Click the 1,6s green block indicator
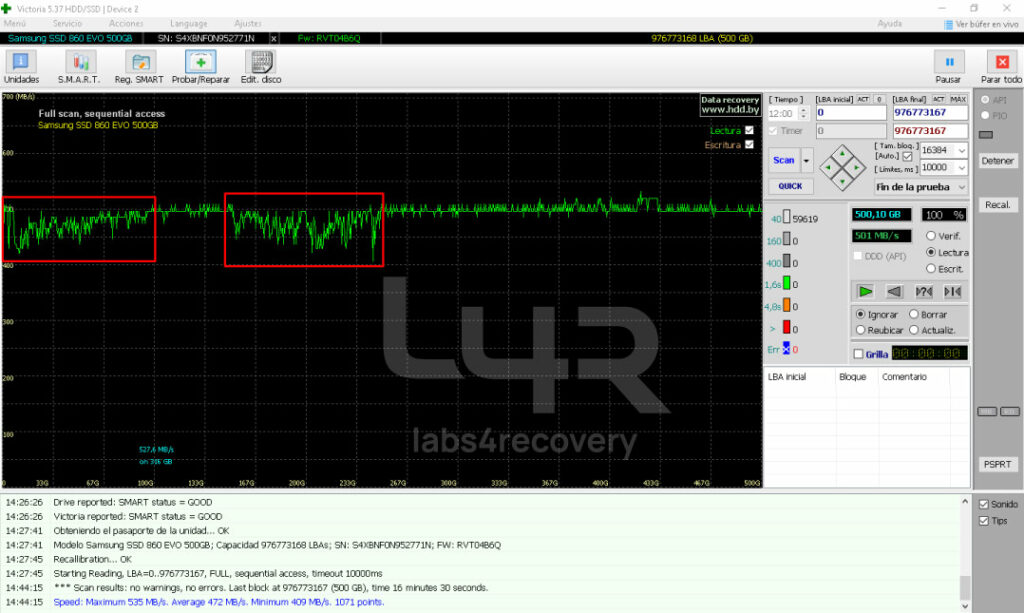 [x=786, y=283]
